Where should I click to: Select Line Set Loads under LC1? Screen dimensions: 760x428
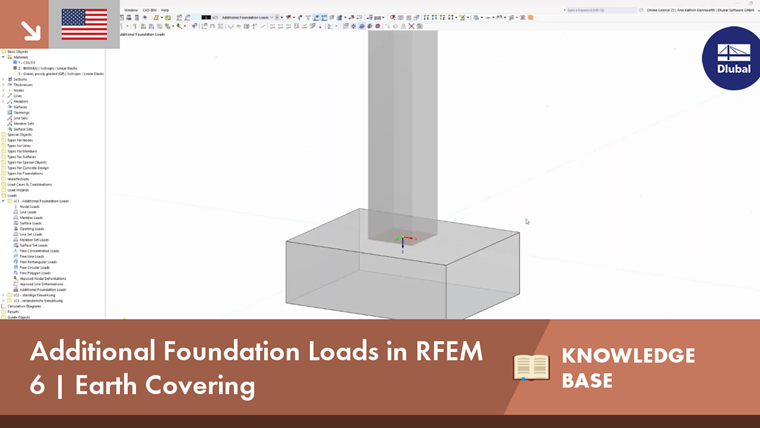[31, 235]
